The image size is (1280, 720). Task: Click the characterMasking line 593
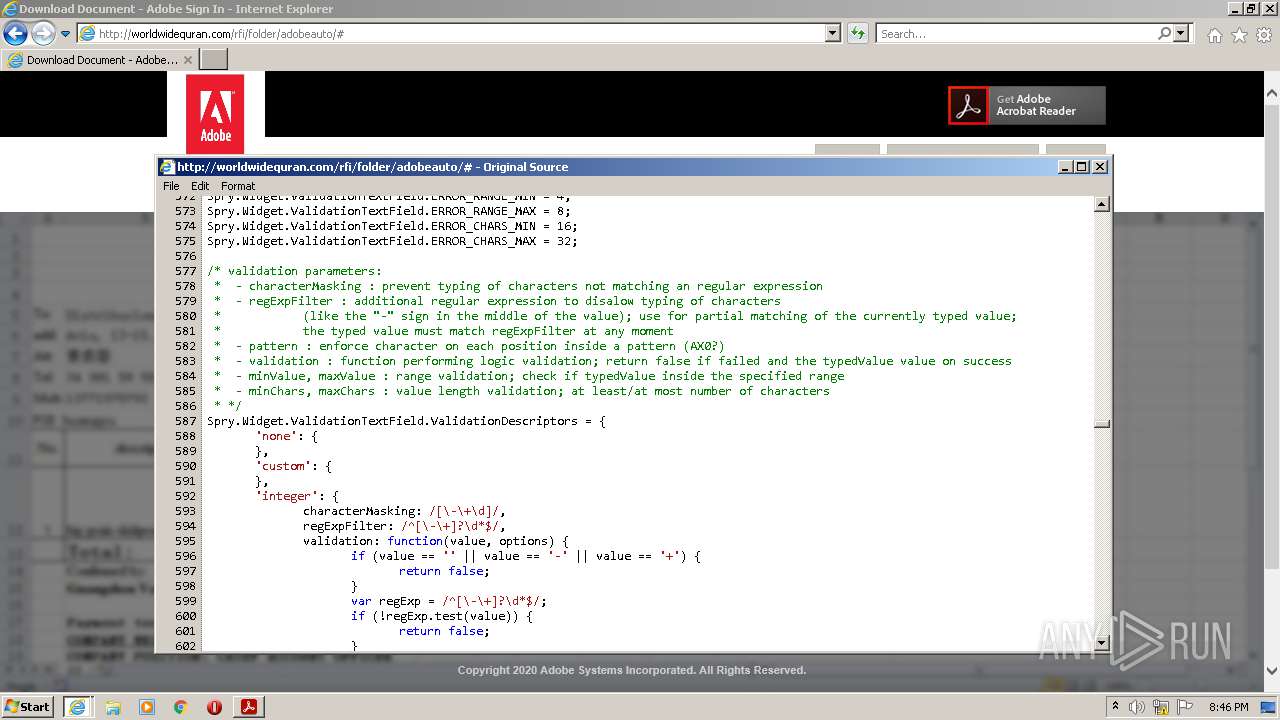404,511
